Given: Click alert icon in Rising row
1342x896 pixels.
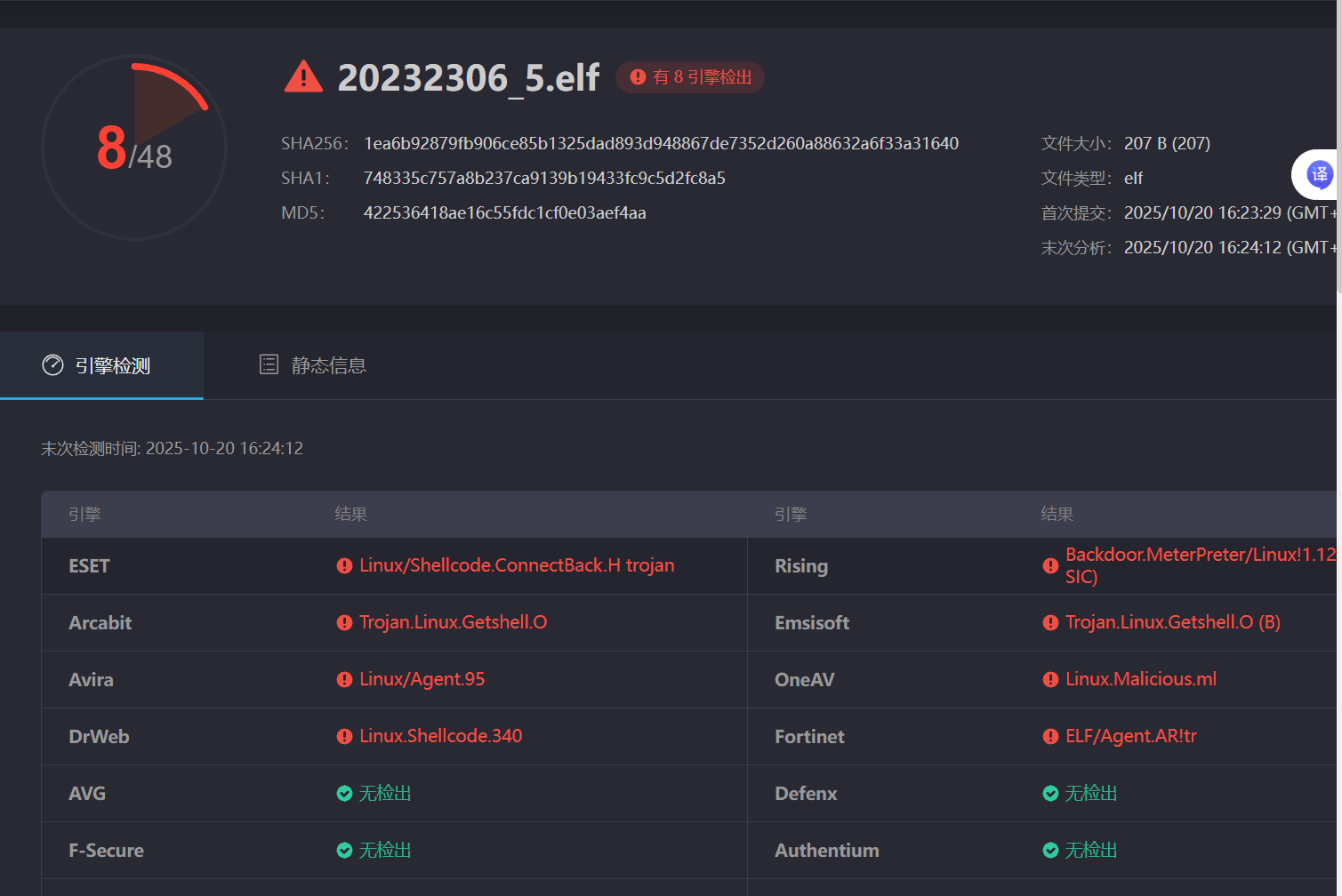Looking at the screenshot, I should (x=1050, y=566).
